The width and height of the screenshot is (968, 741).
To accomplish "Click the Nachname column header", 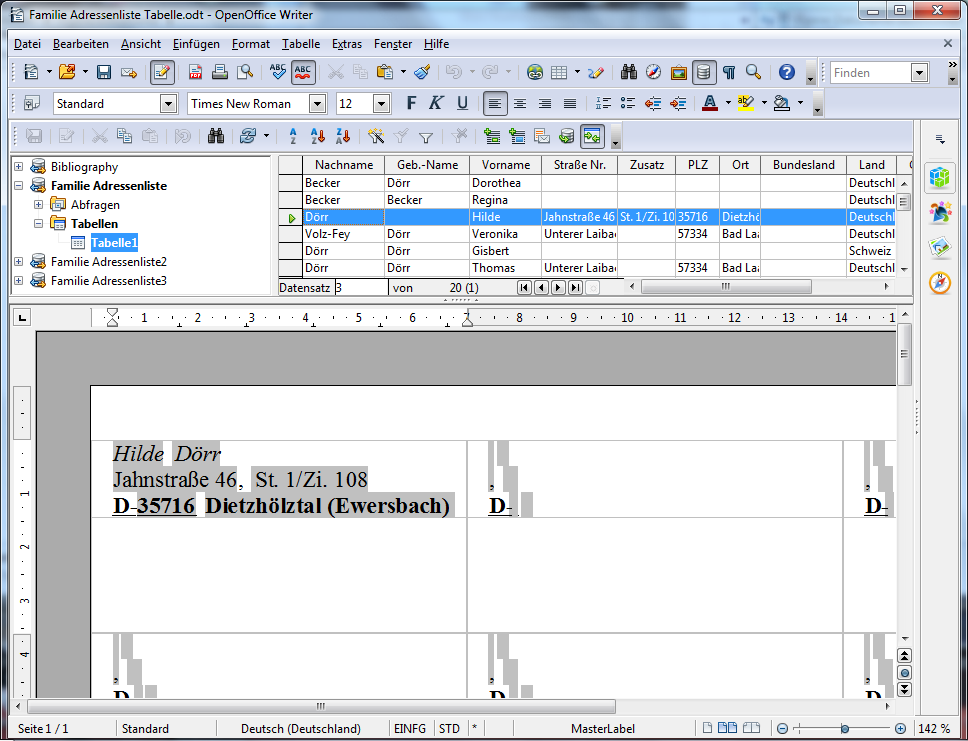I will (343, 165).
